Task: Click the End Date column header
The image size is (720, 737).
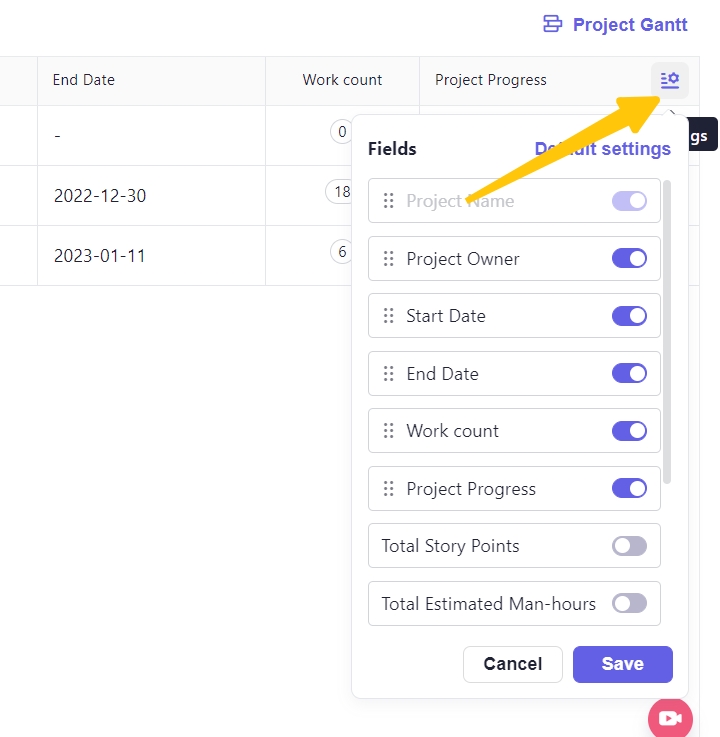Action: pos(84,80)
